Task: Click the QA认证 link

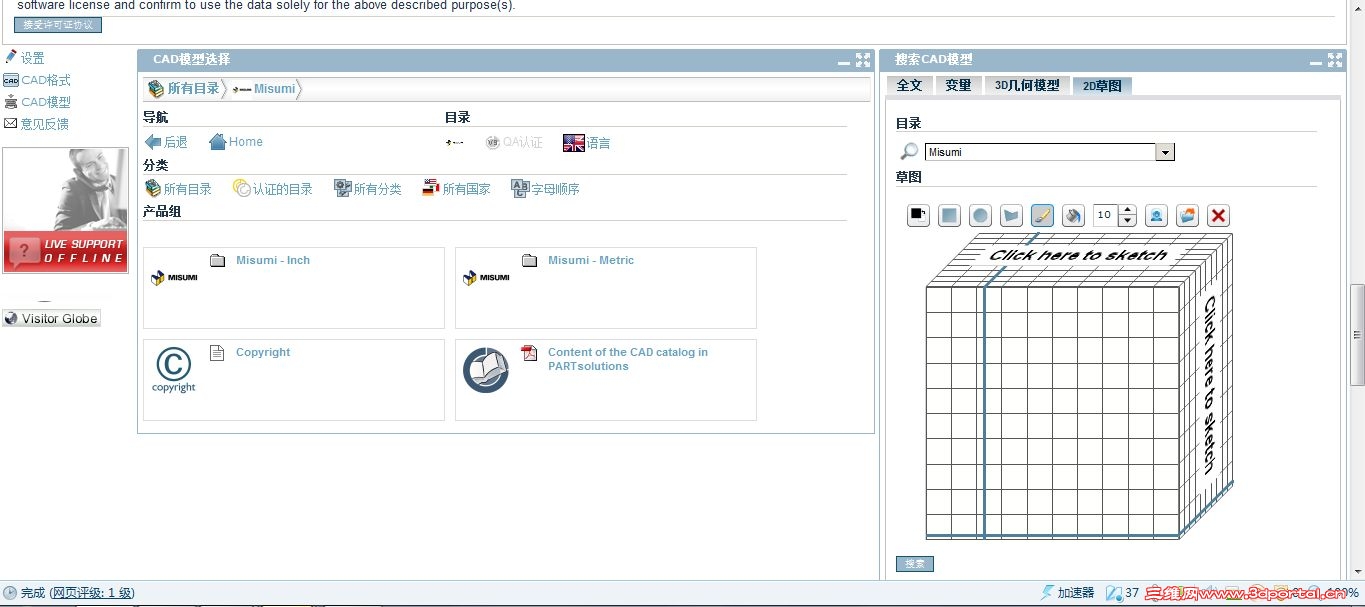Action: click(x=514, y=143)
